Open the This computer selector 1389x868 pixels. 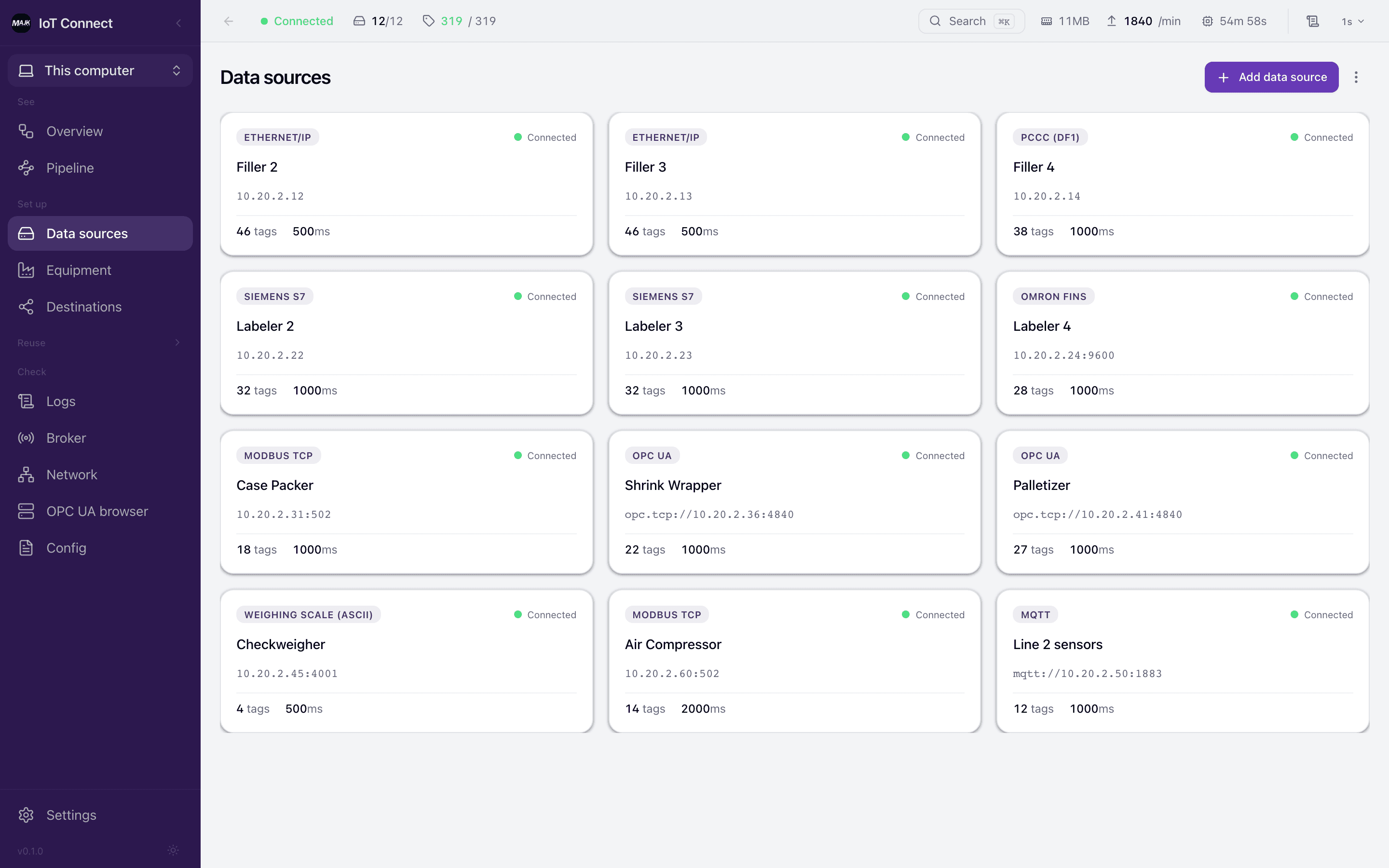[x=100, y=70]
